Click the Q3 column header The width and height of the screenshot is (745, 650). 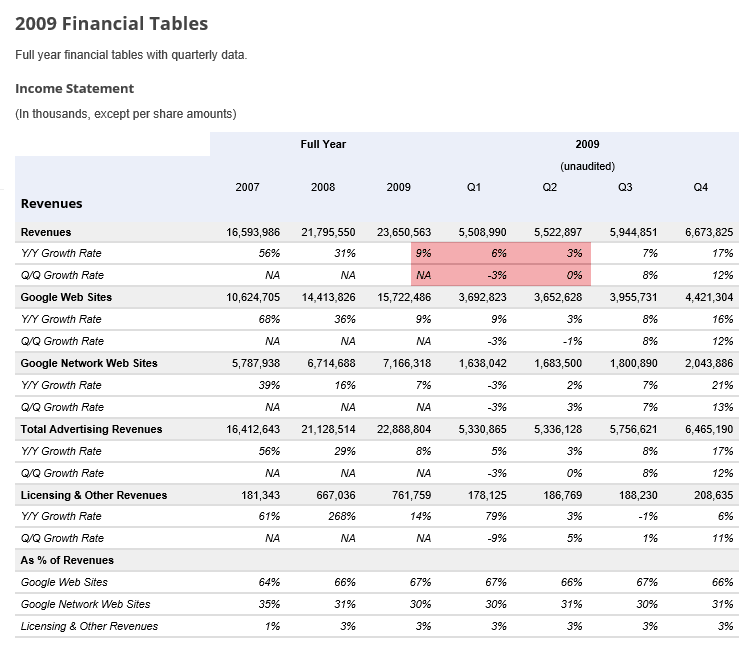click(x=625, y=187)
